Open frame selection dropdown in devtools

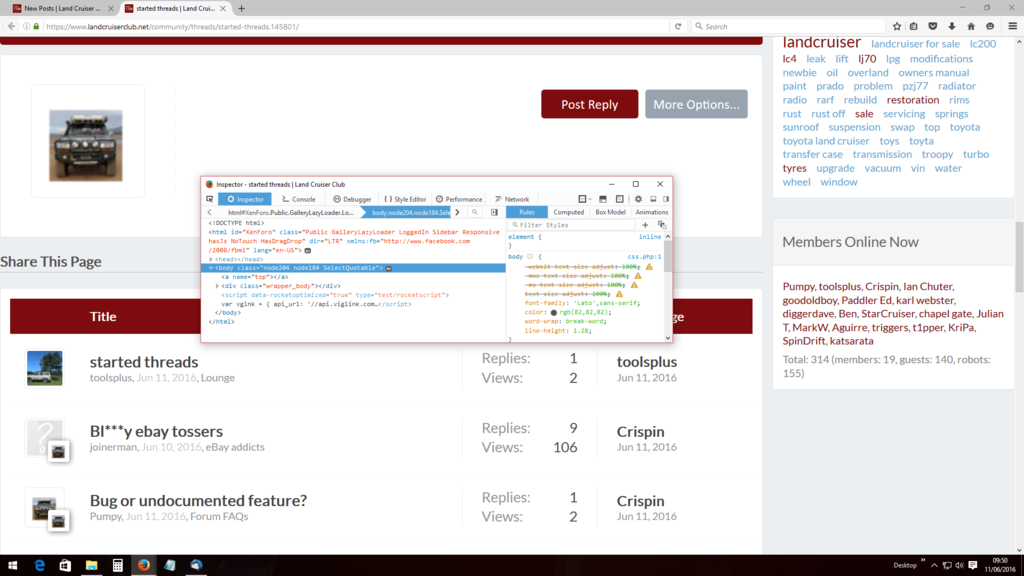[584, 199]
